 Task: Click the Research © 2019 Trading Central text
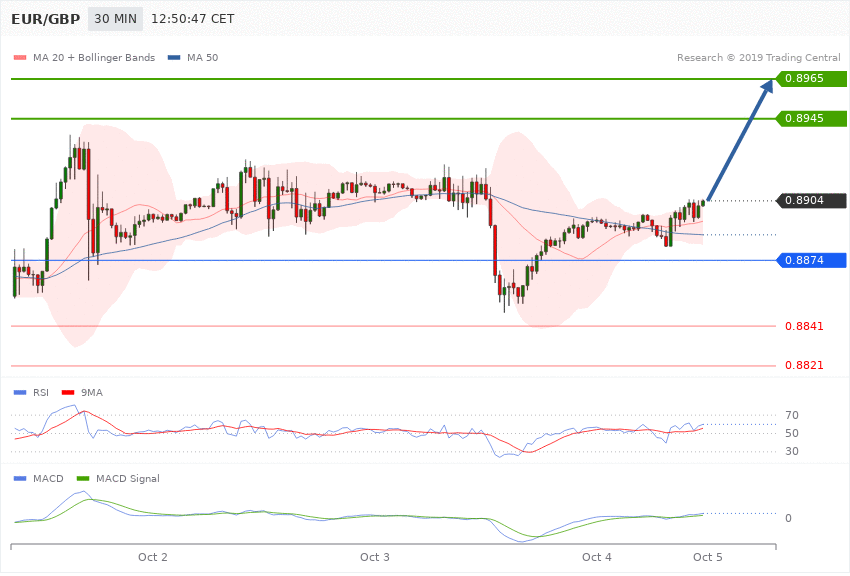coord(758,57)
